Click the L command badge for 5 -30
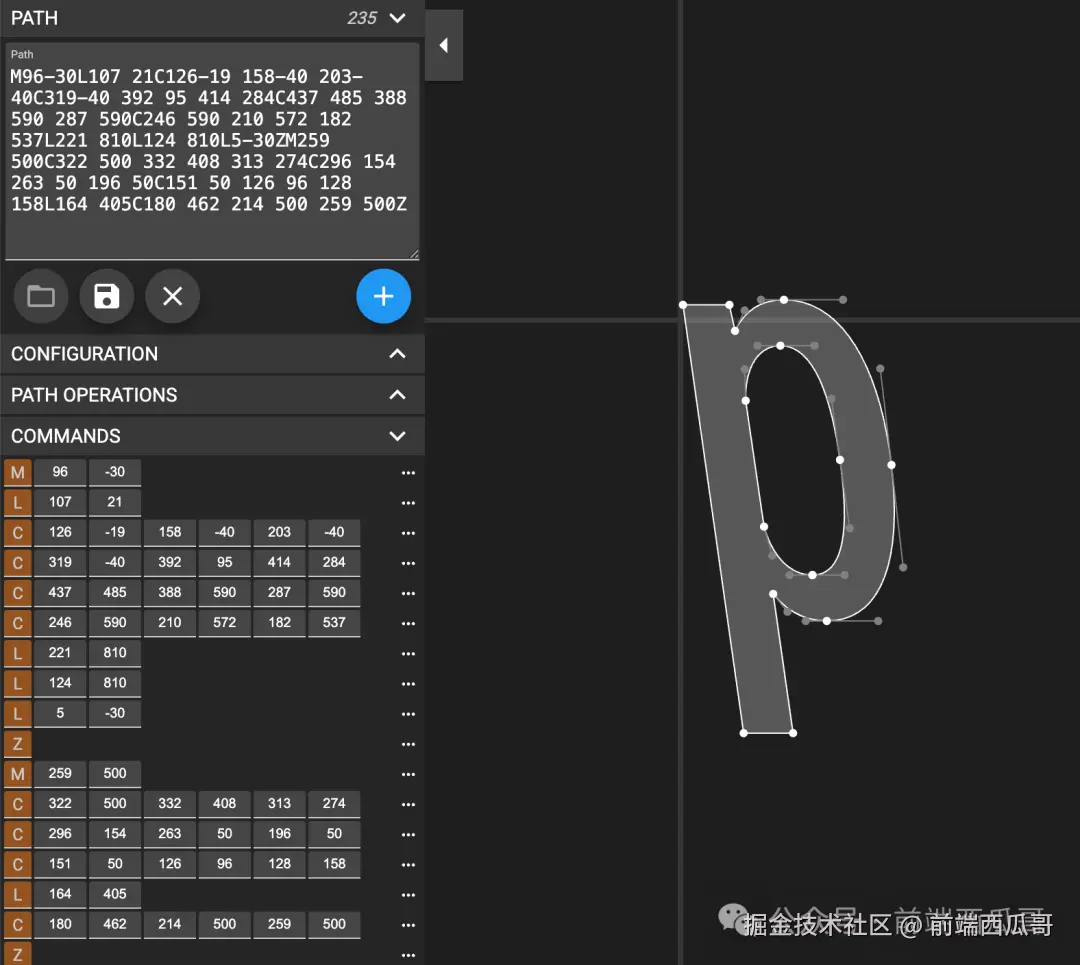 click(x=18, y=714)
